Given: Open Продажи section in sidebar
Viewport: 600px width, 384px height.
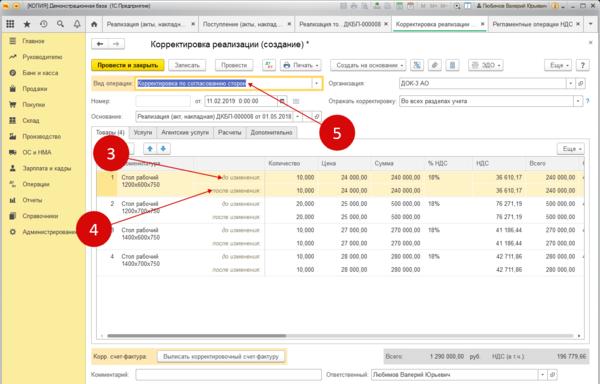Looking at the screenshot, I should coord(34,89).
